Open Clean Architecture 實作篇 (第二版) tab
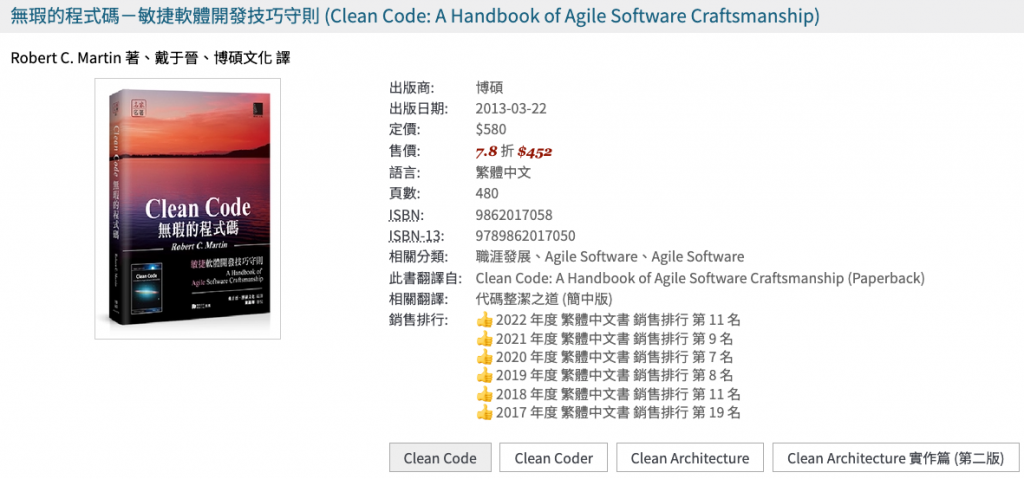 (895, 458)
